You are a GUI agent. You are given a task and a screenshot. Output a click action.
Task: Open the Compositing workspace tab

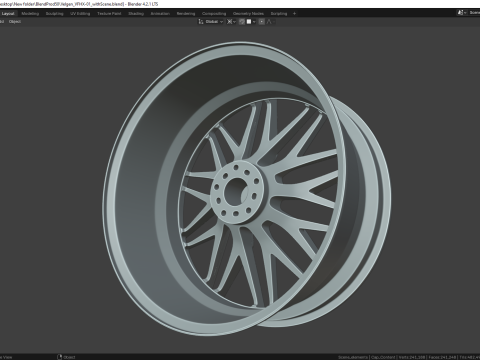point(214,14)
